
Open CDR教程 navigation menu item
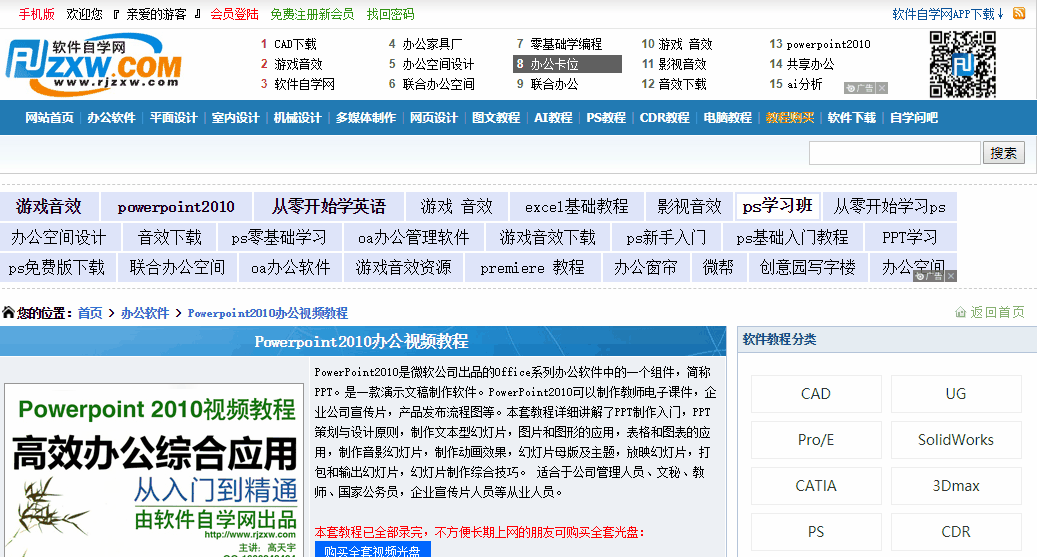664,118
